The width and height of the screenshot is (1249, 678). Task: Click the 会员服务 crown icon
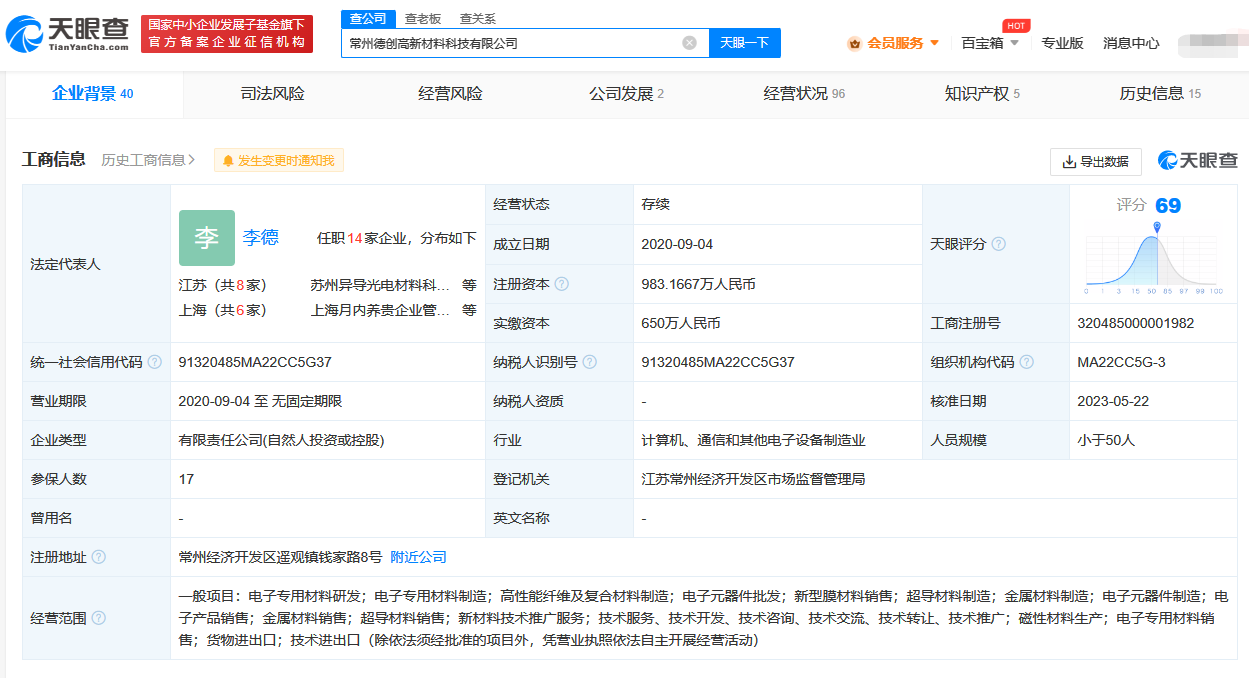click(x=854, y=43)
